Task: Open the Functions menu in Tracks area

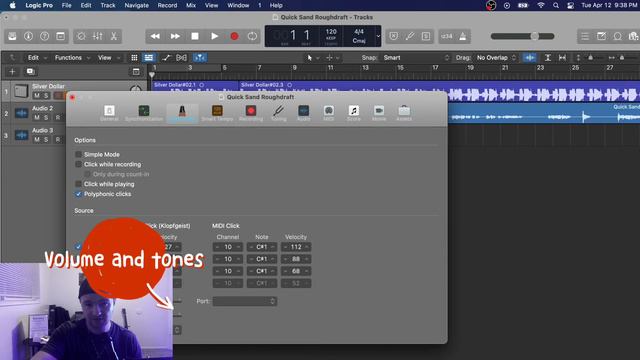Action: tap(72, 58)
